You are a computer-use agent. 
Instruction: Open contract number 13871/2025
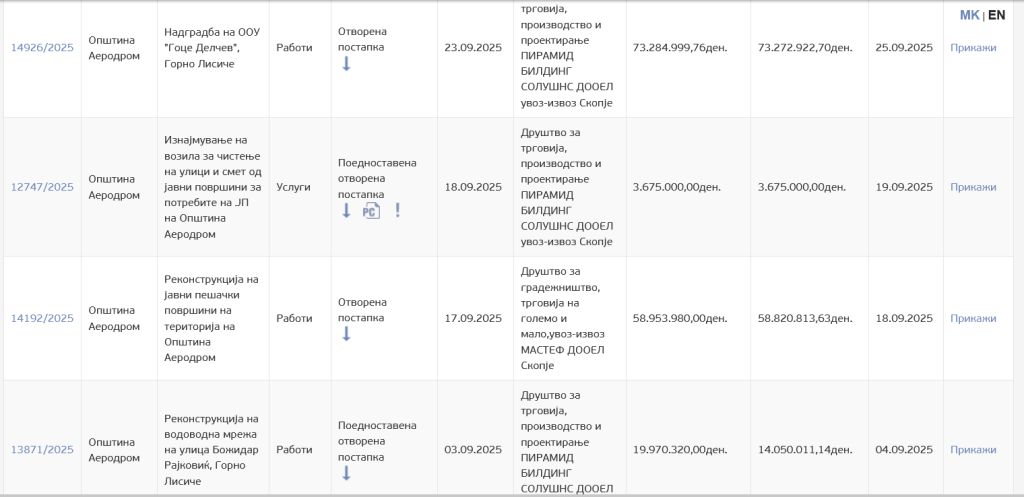click(x=42, y=450)
